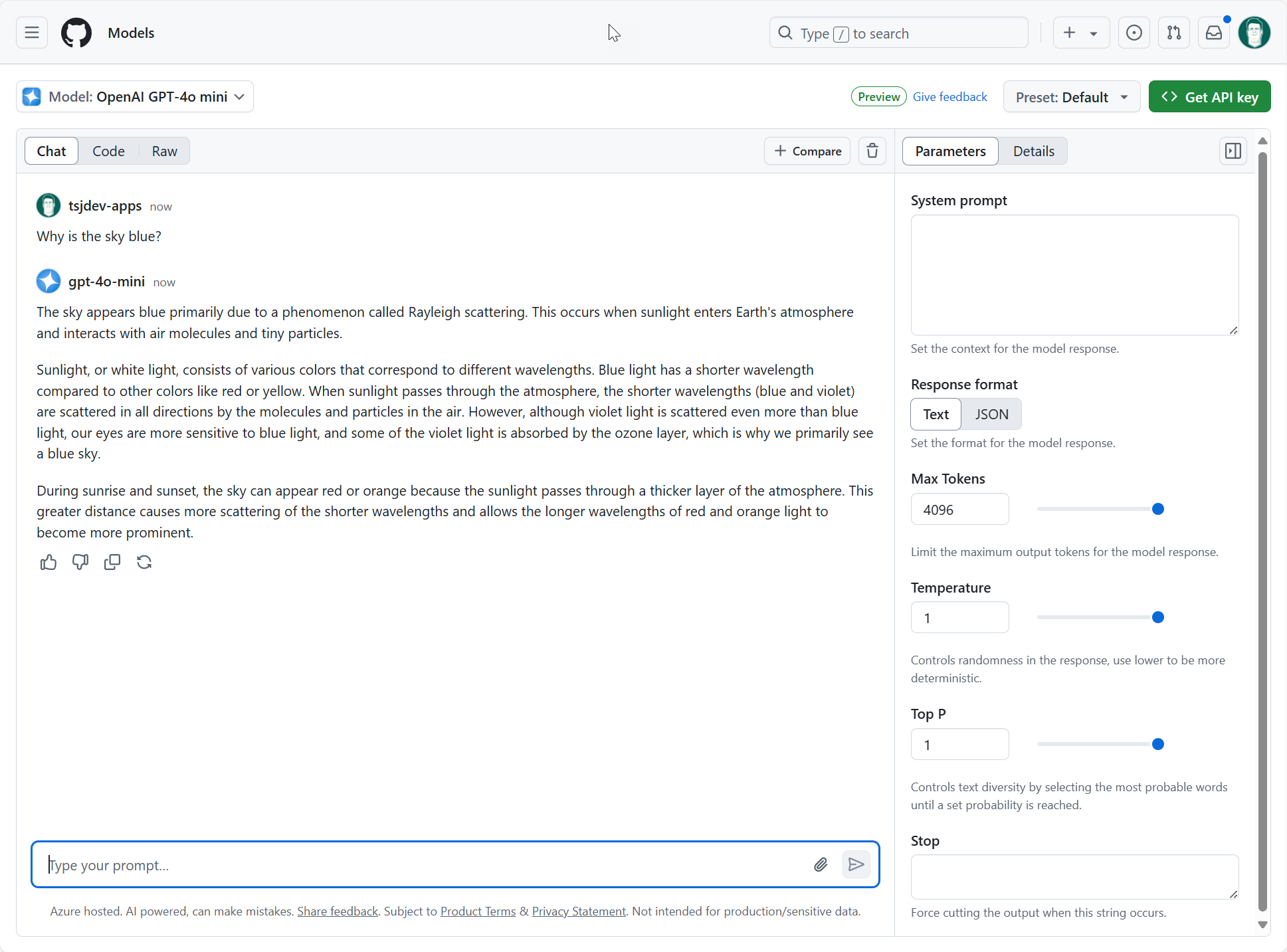
Task: Open the Preset Default dropdown
Action: click(x=1071, y=97)
